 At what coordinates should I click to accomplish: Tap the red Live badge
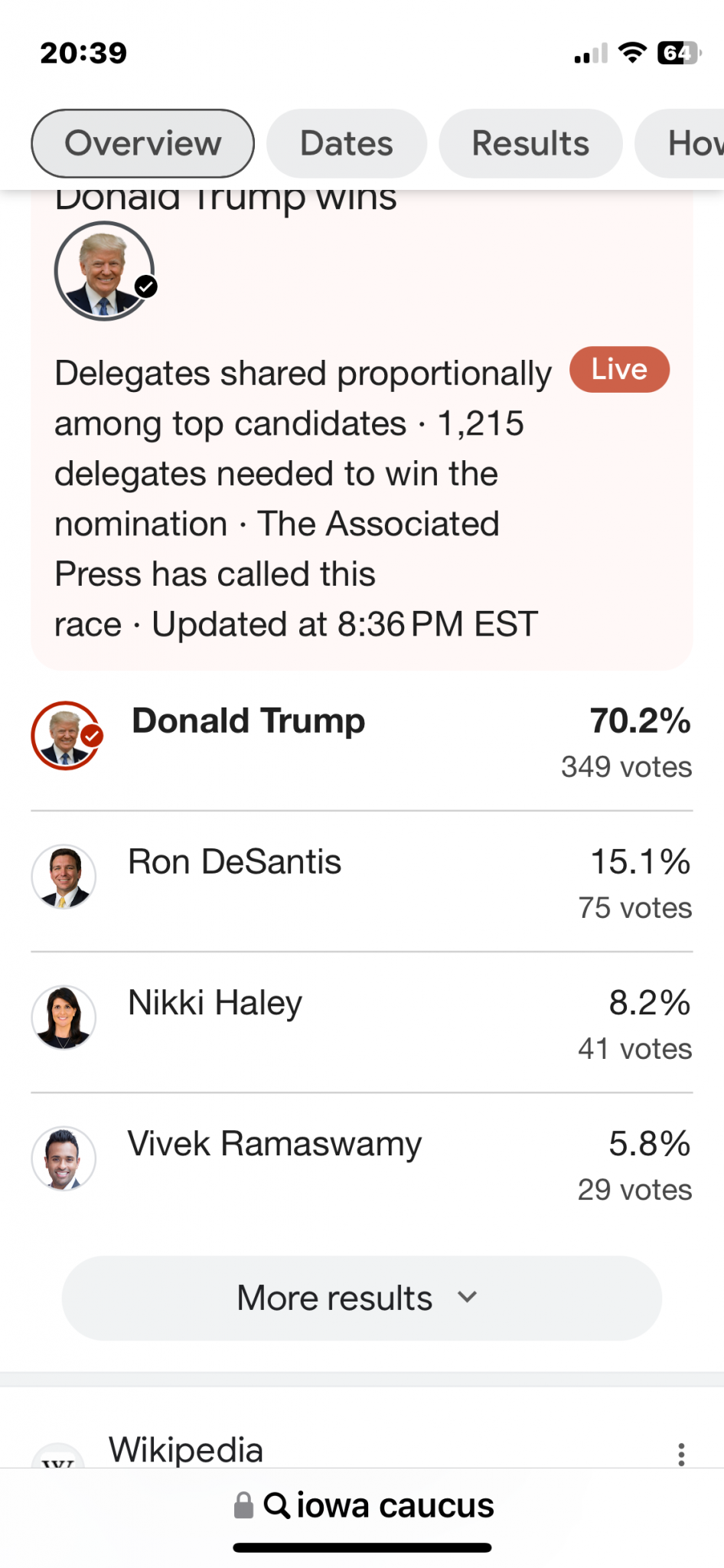click(x=619, y=369)
